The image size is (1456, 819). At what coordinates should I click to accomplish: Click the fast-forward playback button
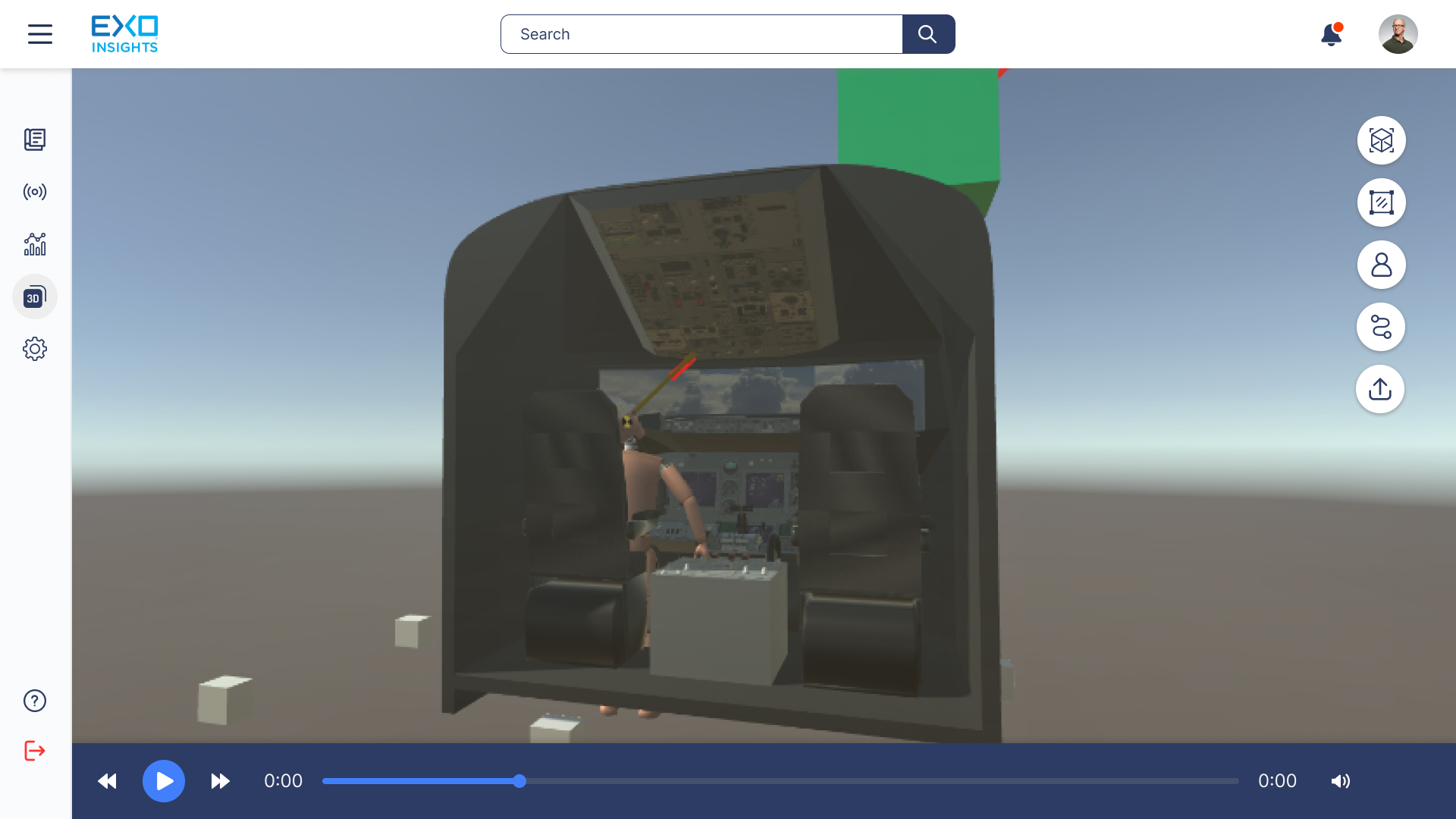(x=220, y=781)
